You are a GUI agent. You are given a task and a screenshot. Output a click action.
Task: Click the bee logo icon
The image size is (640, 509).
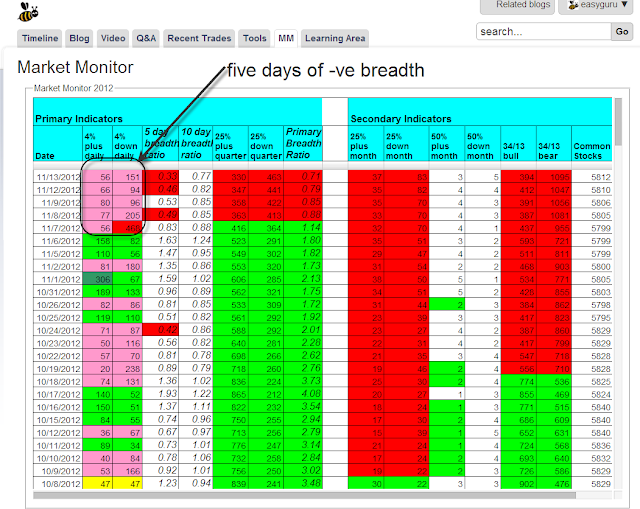tap(28, 12)
